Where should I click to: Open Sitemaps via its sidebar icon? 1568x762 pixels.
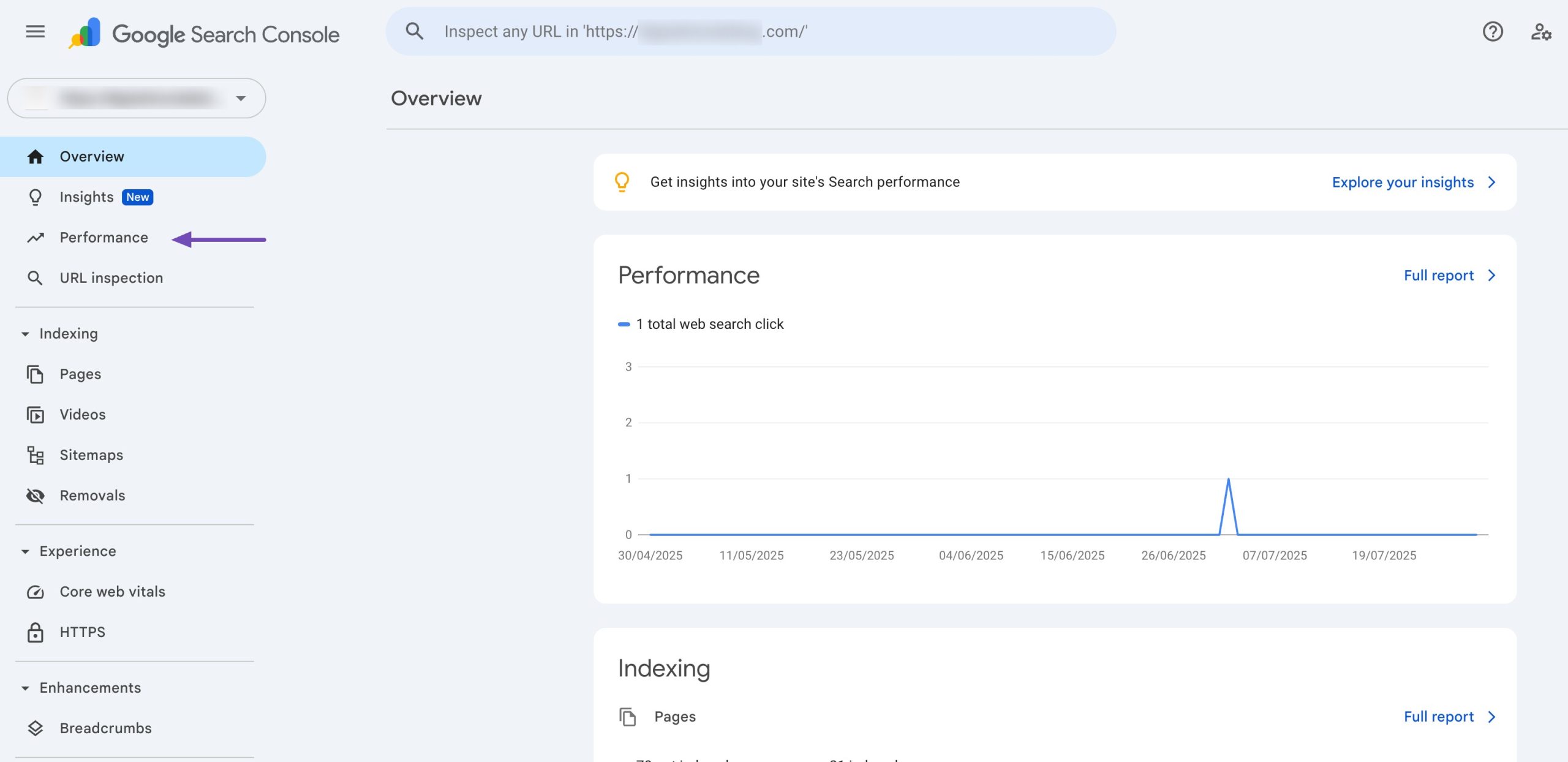[35, 455]
